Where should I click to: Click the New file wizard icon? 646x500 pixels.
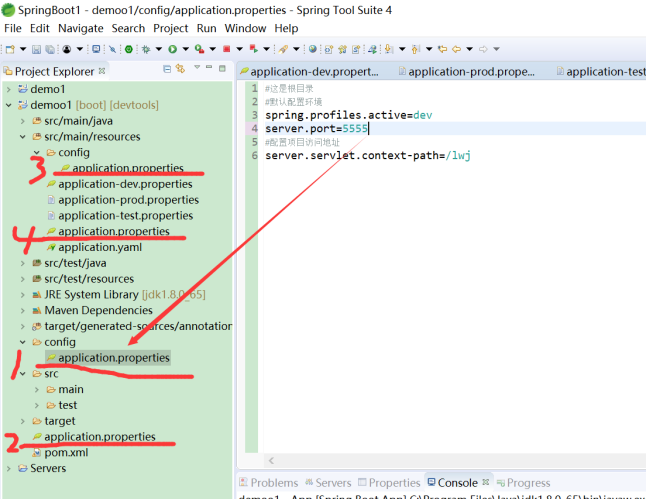pos(10,49)
